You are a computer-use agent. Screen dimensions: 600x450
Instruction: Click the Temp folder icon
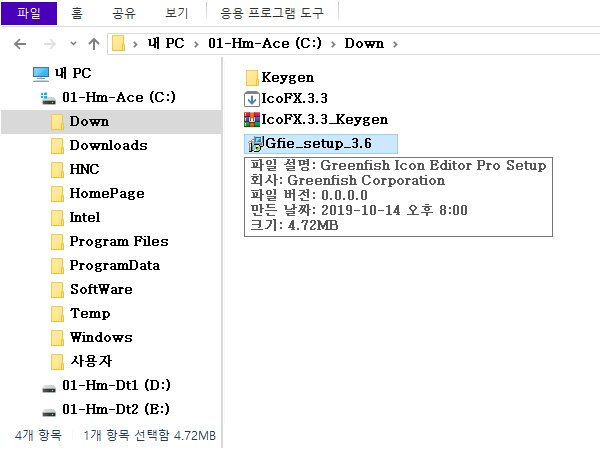pos(57,314)
